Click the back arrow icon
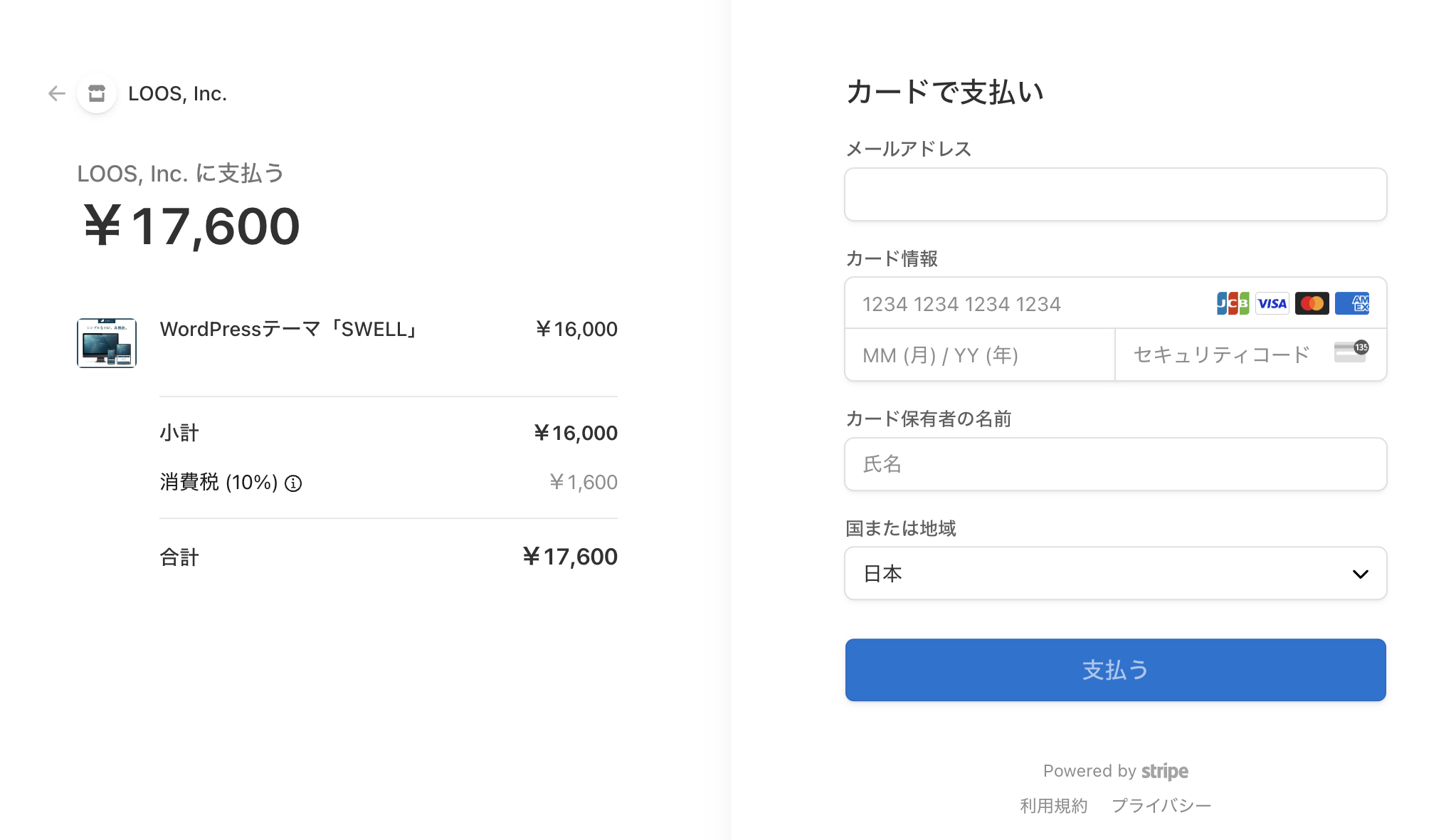Screen dimensions: 1456x840 [57, 93]
